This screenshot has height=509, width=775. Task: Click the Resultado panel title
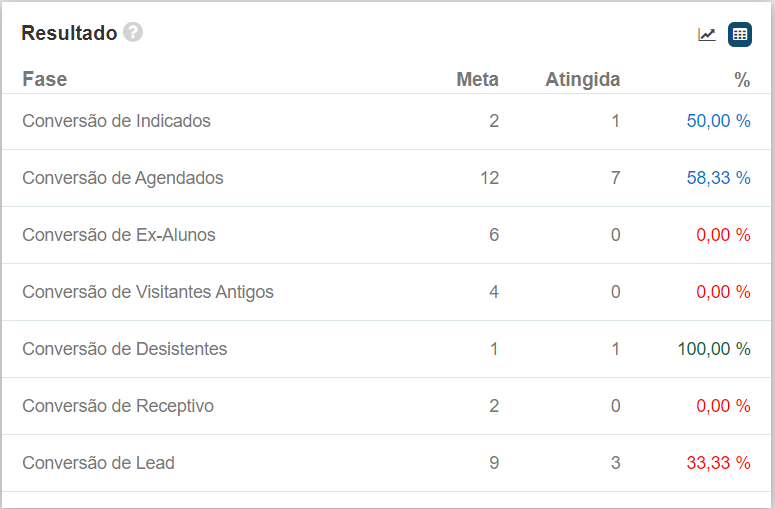69,33
